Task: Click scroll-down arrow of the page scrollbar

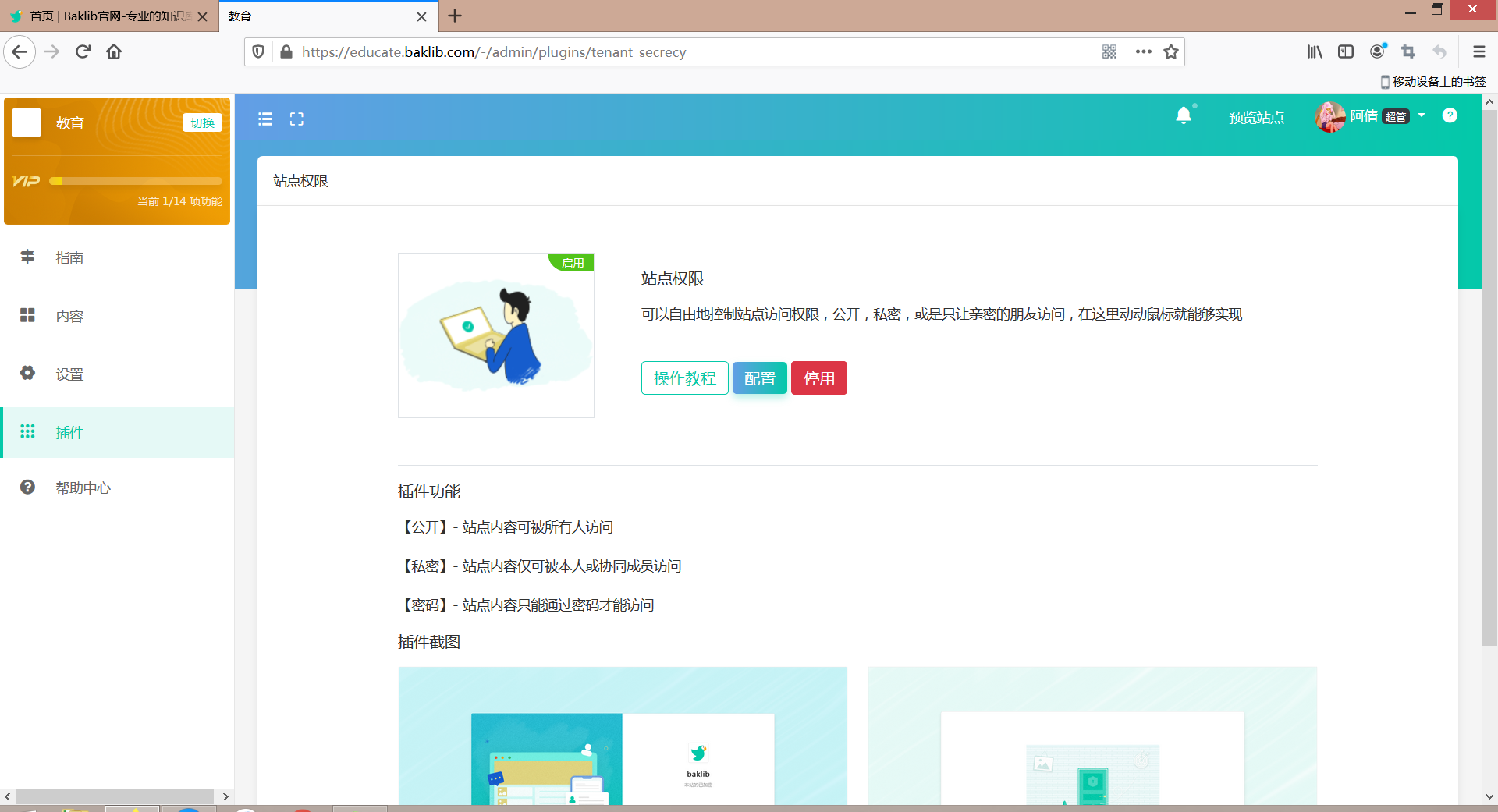Action: click(x=1489, y=796)
